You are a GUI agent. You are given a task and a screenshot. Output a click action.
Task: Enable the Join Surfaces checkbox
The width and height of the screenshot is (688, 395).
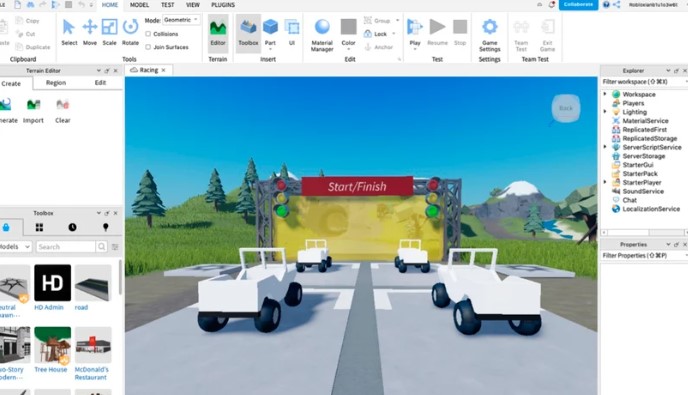148,47
